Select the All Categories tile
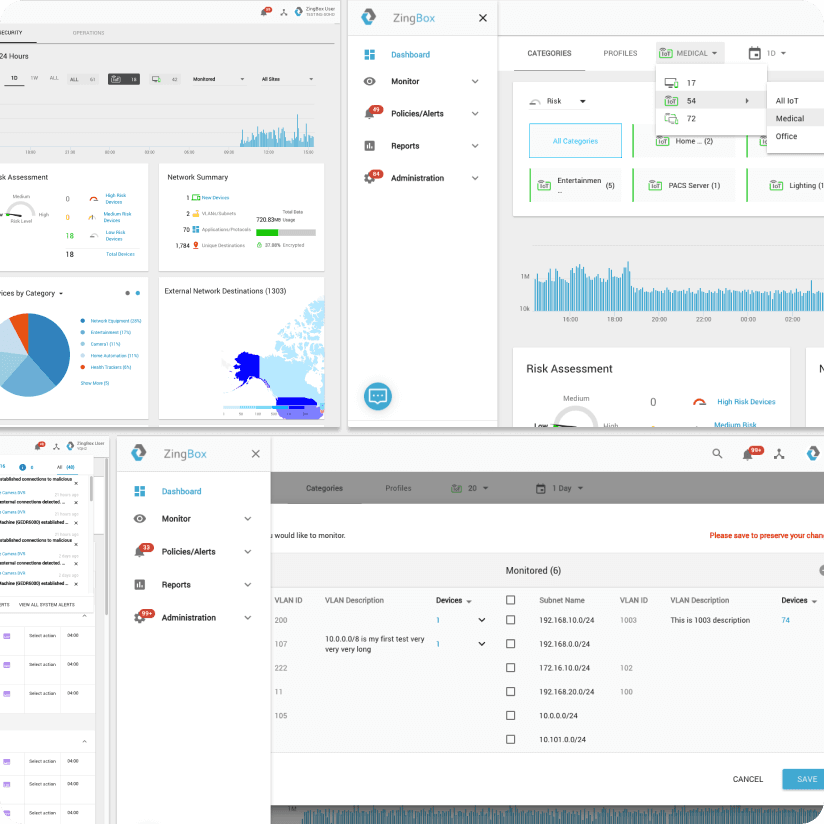 pos(575,141)
